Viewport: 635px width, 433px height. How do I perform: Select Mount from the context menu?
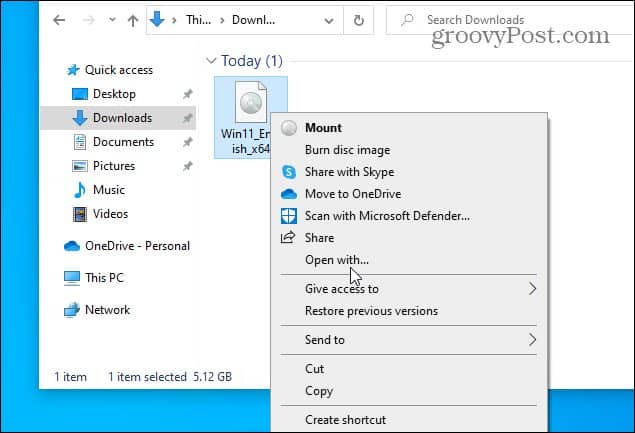323,128
